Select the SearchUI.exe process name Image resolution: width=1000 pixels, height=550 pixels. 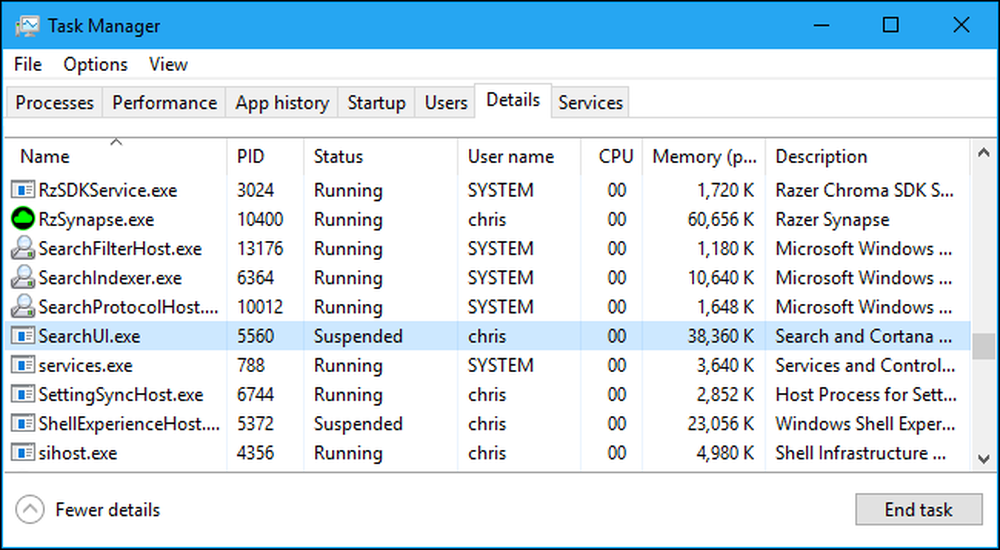[x=89, y=336]
